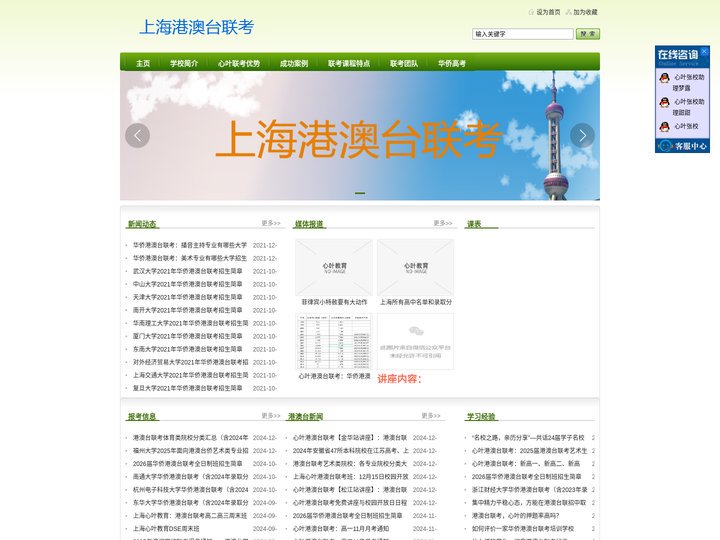The width and height of the screenshot is (720, 540).
Task: Open 对外经济贸易大学2021年 news entry
Action: click(x=191, y=362)
